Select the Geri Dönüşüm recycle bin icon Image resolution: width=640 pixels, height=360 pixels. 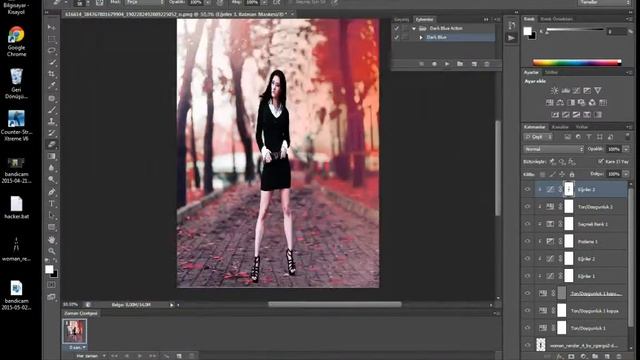(x=16, y=83)
